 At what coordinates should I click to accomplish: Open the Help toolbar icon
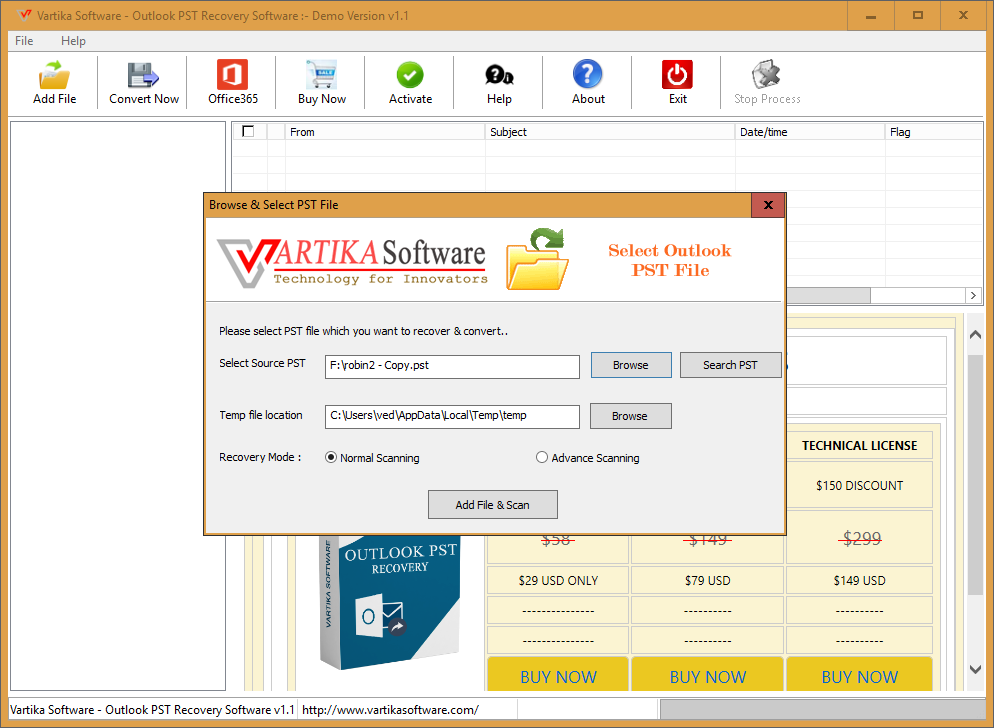[499, 82]
